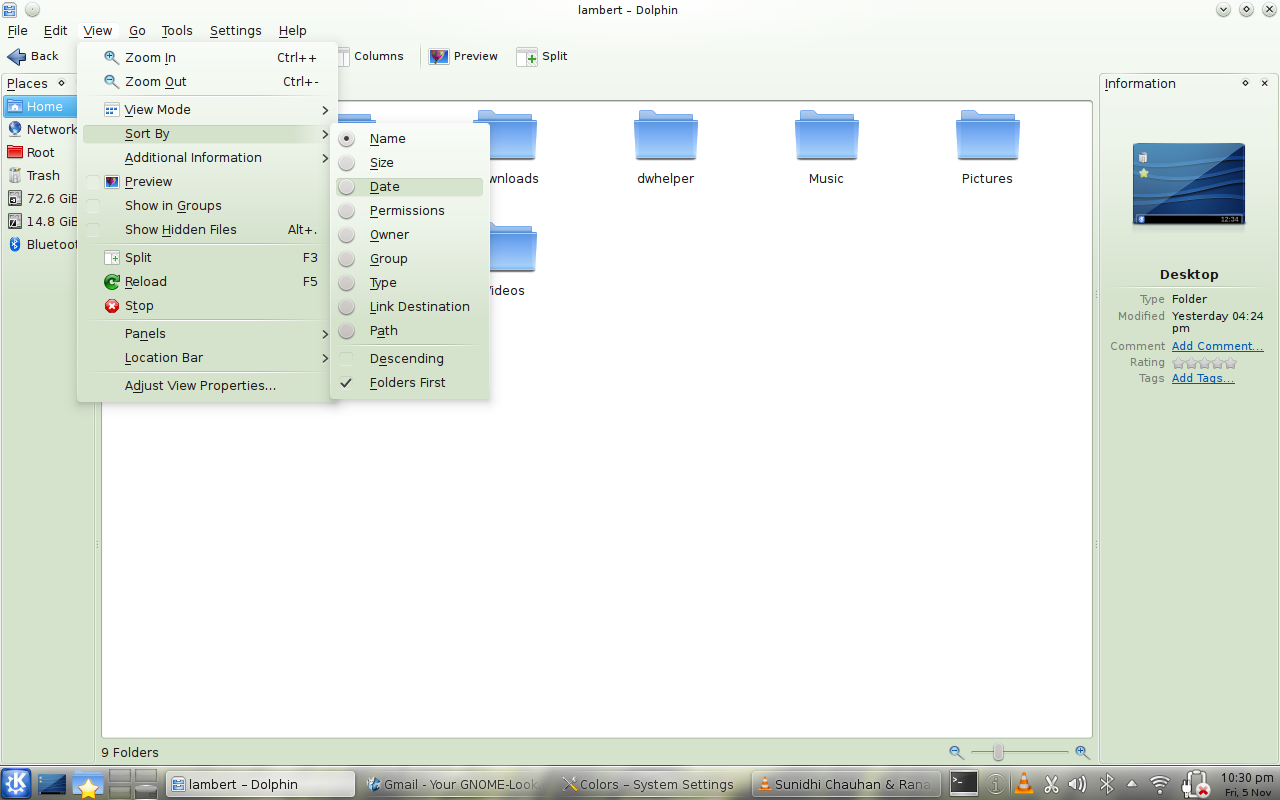
Task: Expand the Panels submenu
Action: (207, 334)
